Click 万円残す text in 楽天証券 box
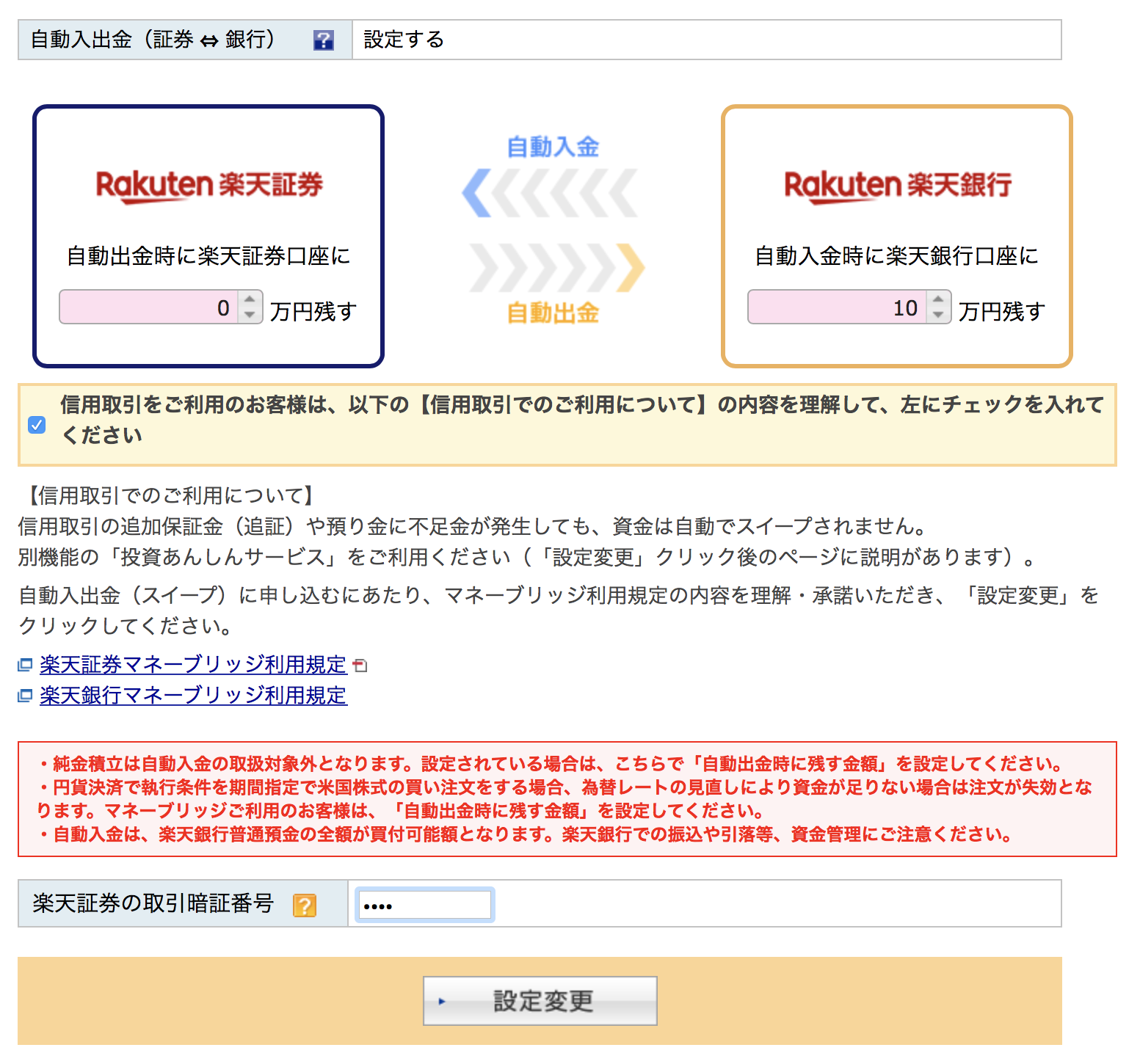Viewport: 1129px width, 1064px height. pos(313,312)
